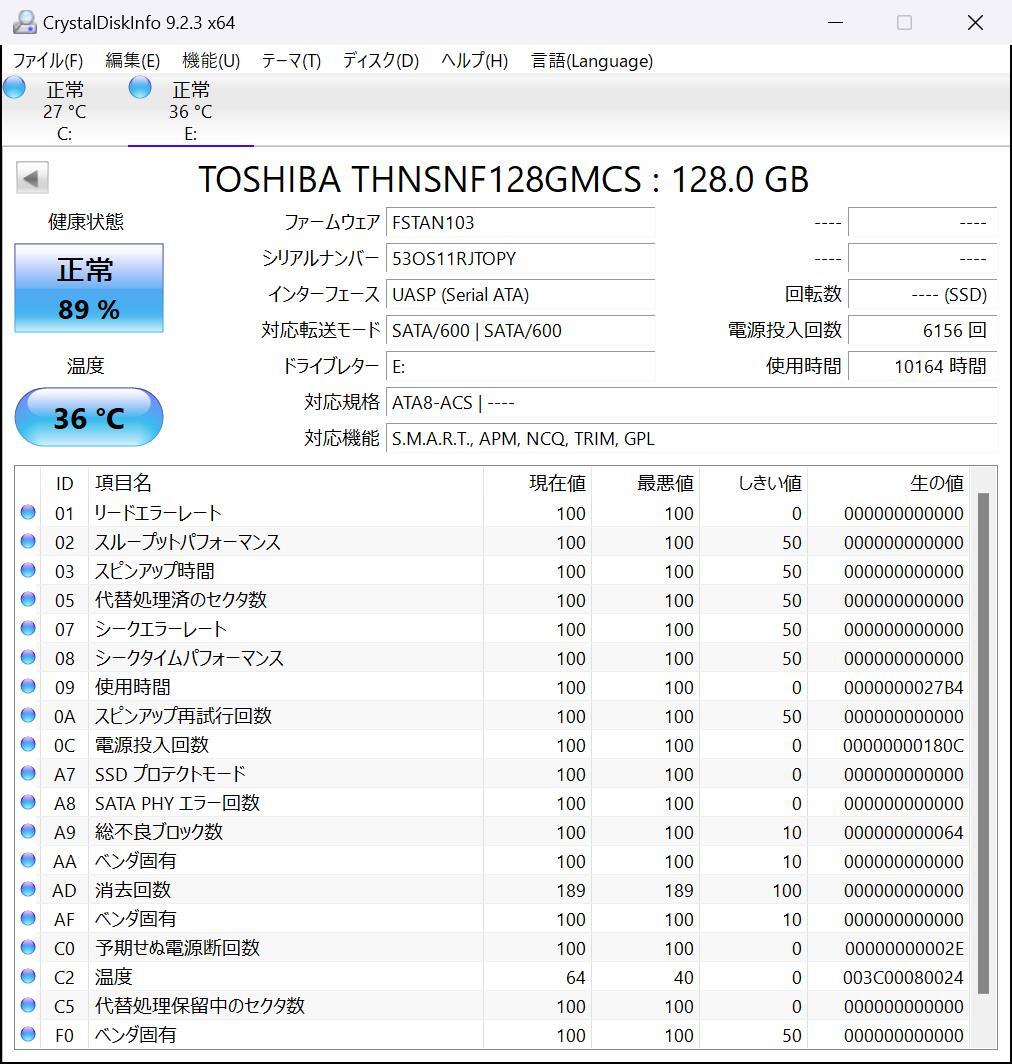Click status dot for ID A8 SATA PHY エラー回数

[x=28, y=802]
